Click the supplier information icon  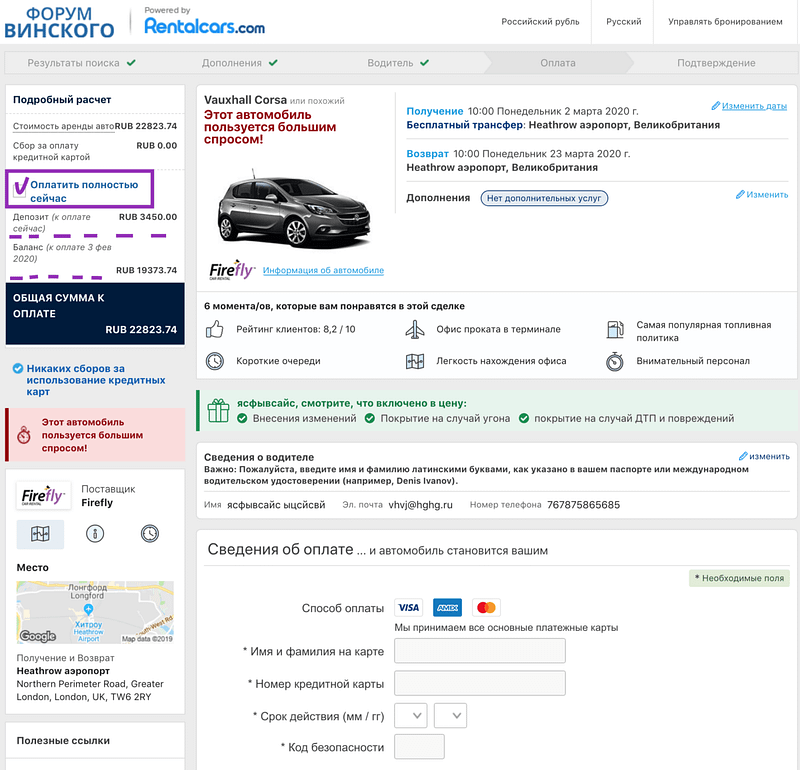click(95, 535)
